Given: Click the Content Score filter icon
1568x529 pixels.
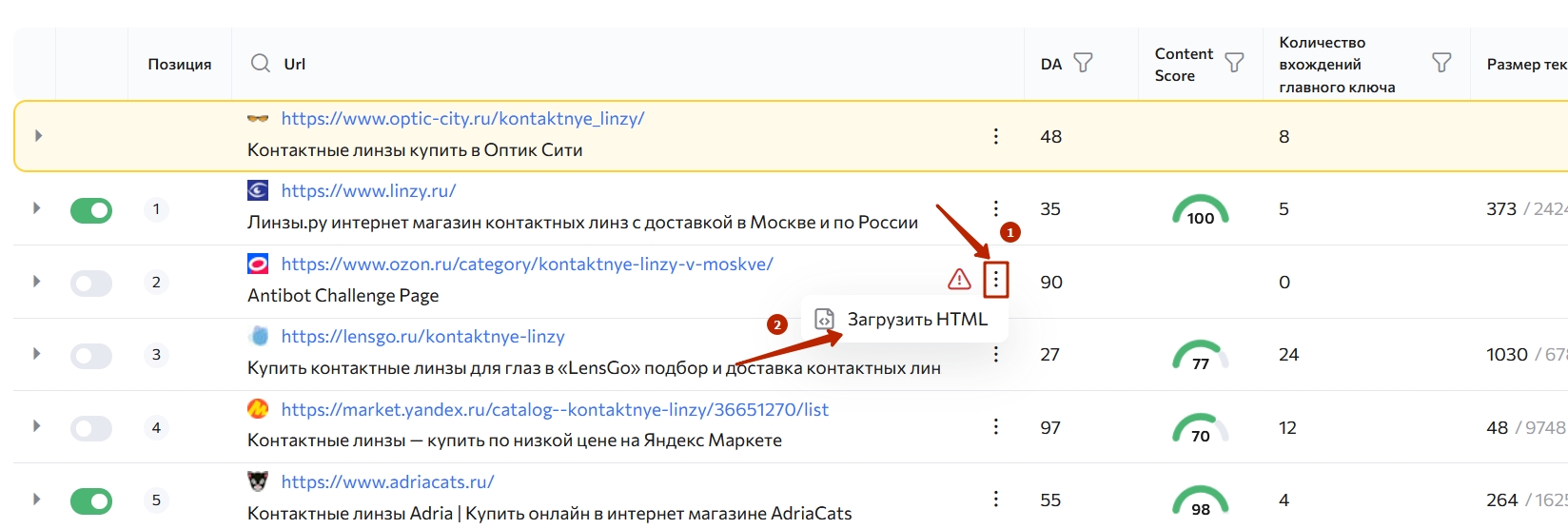Looking at the screenshot, I should pos(1234,63).
